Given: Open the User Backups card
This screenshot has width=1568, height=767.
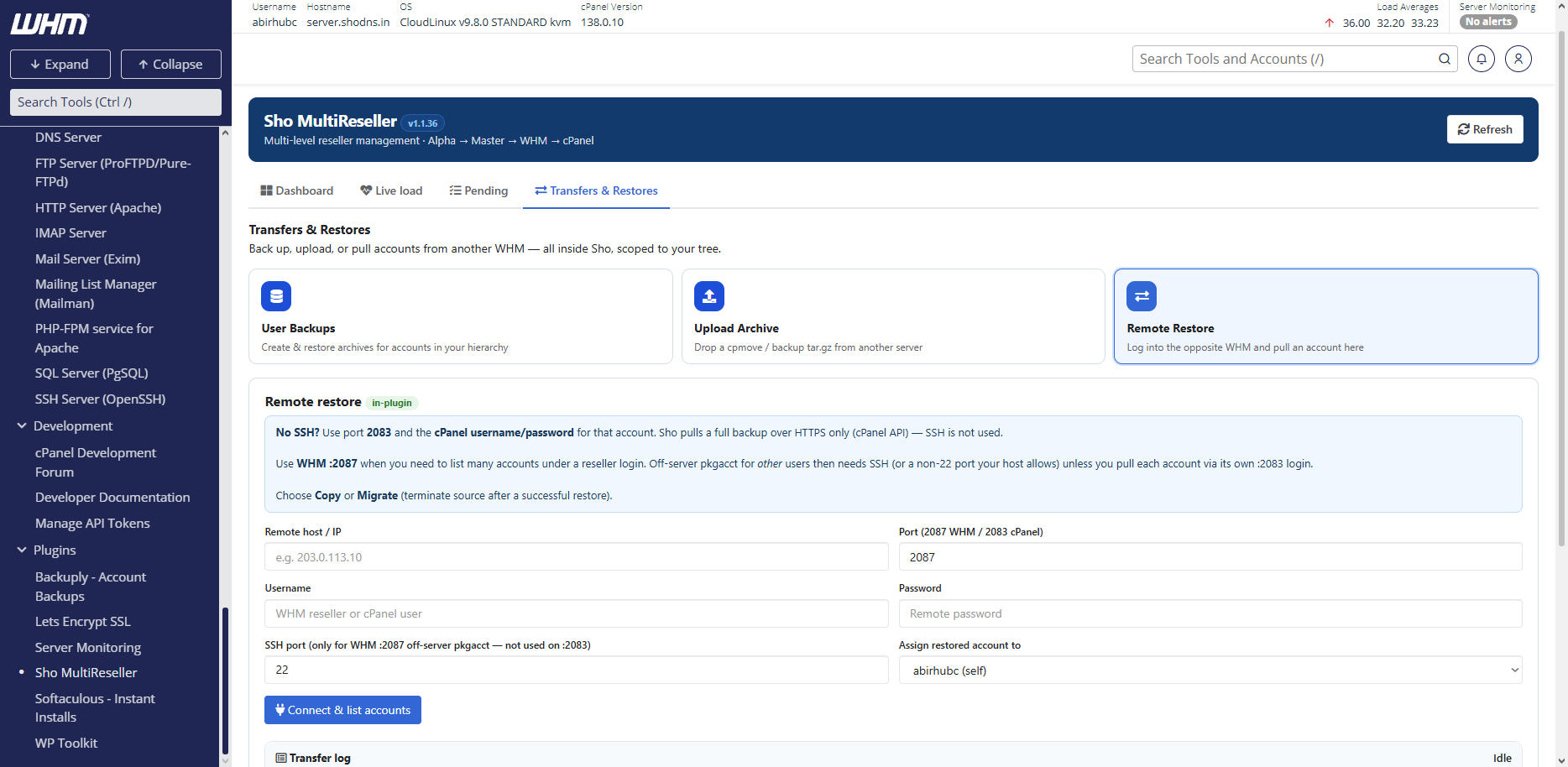Looking at the screenshot, I should (x=461, y=316).
